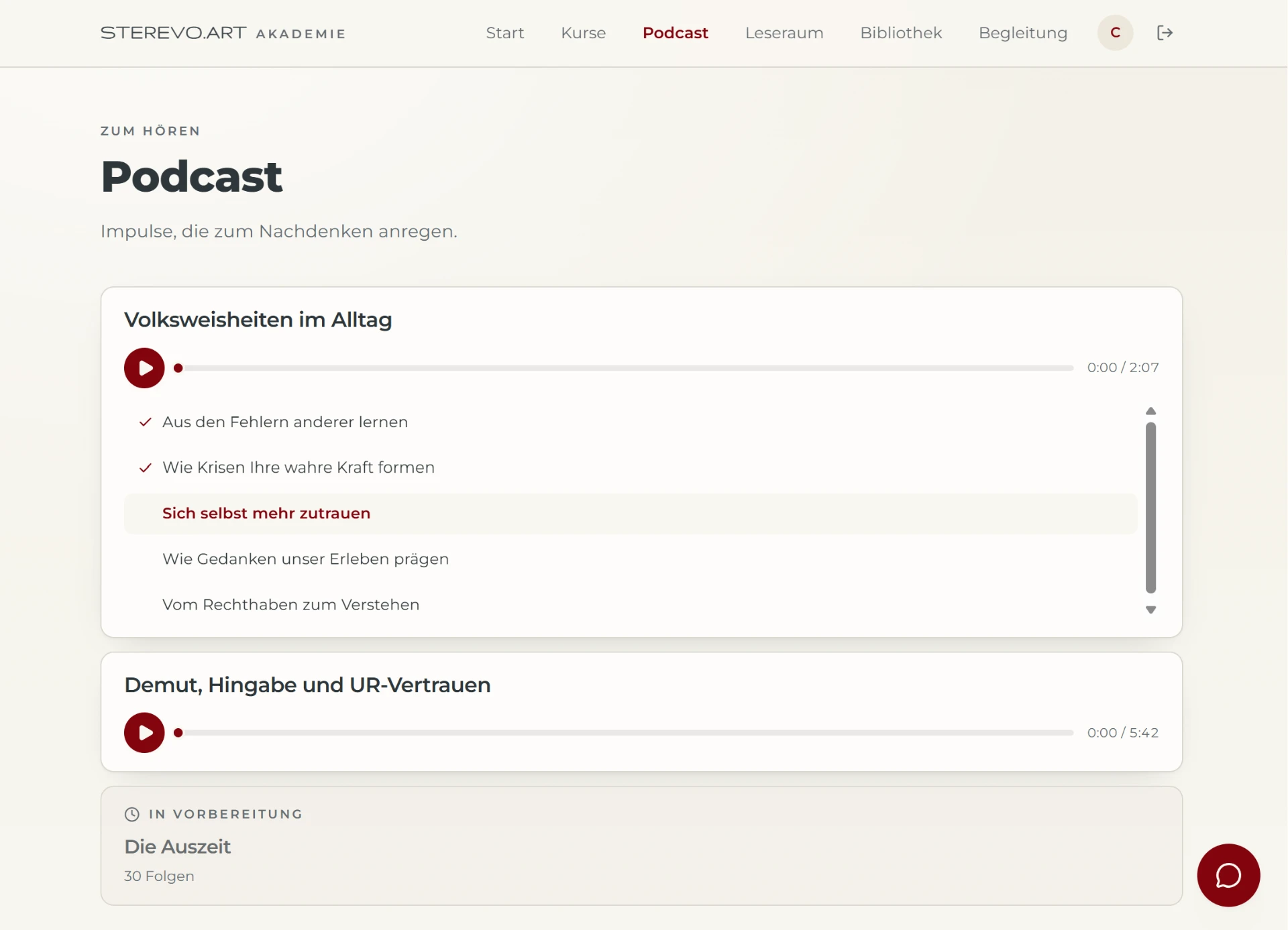Viewport: 1288px width, 930px height.
Task: Click the clock icon beside In Vorbereitung
Action: click(132, 814)
